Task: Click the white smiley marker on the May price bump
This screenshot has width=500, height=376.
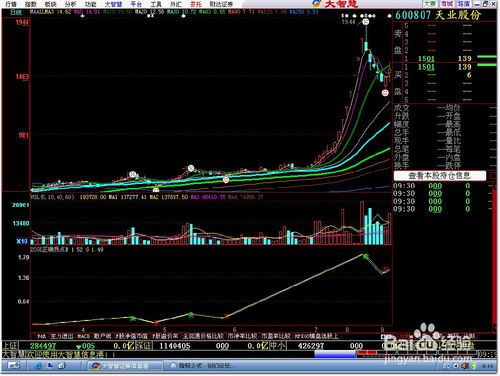Action: tap(191, 168)
